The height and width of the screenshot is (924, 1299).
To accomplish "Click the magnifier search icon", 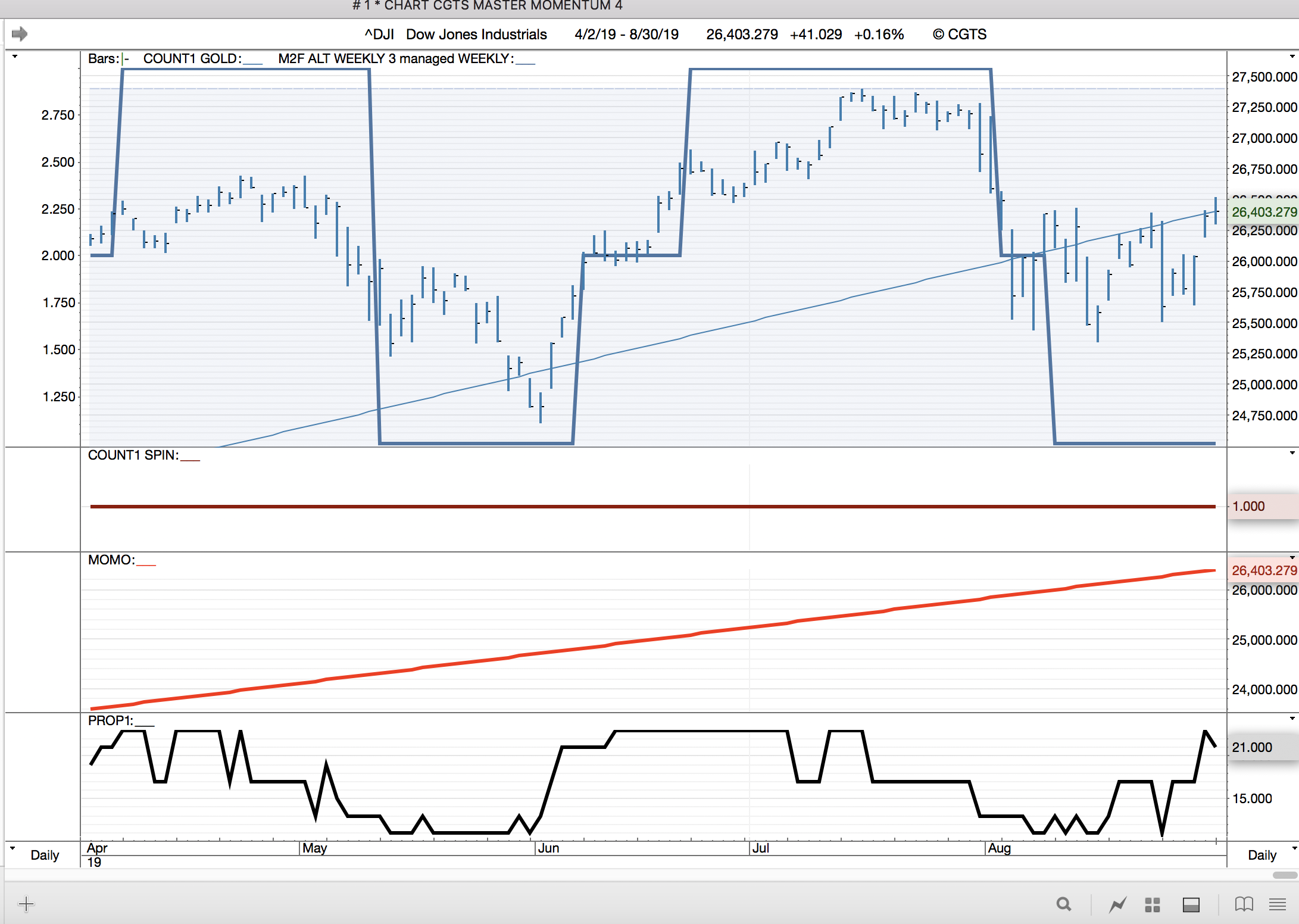I will (x=1063, y=904).
